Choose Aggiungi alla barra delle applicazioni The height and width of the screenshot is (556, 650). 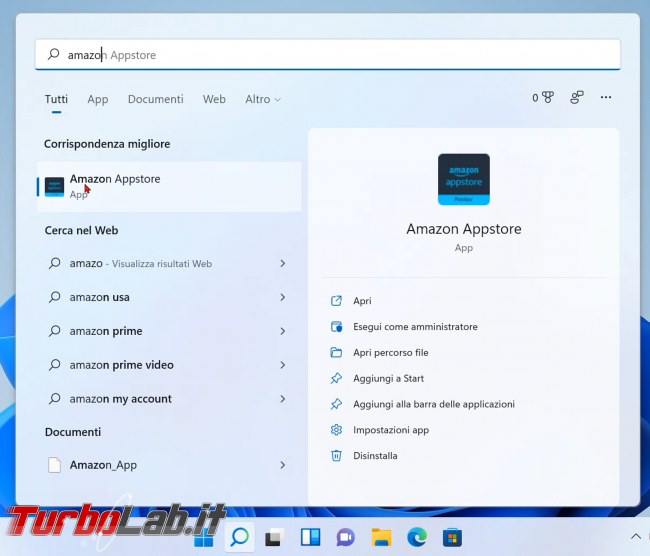pyautogui.click(x=434, y=404)
